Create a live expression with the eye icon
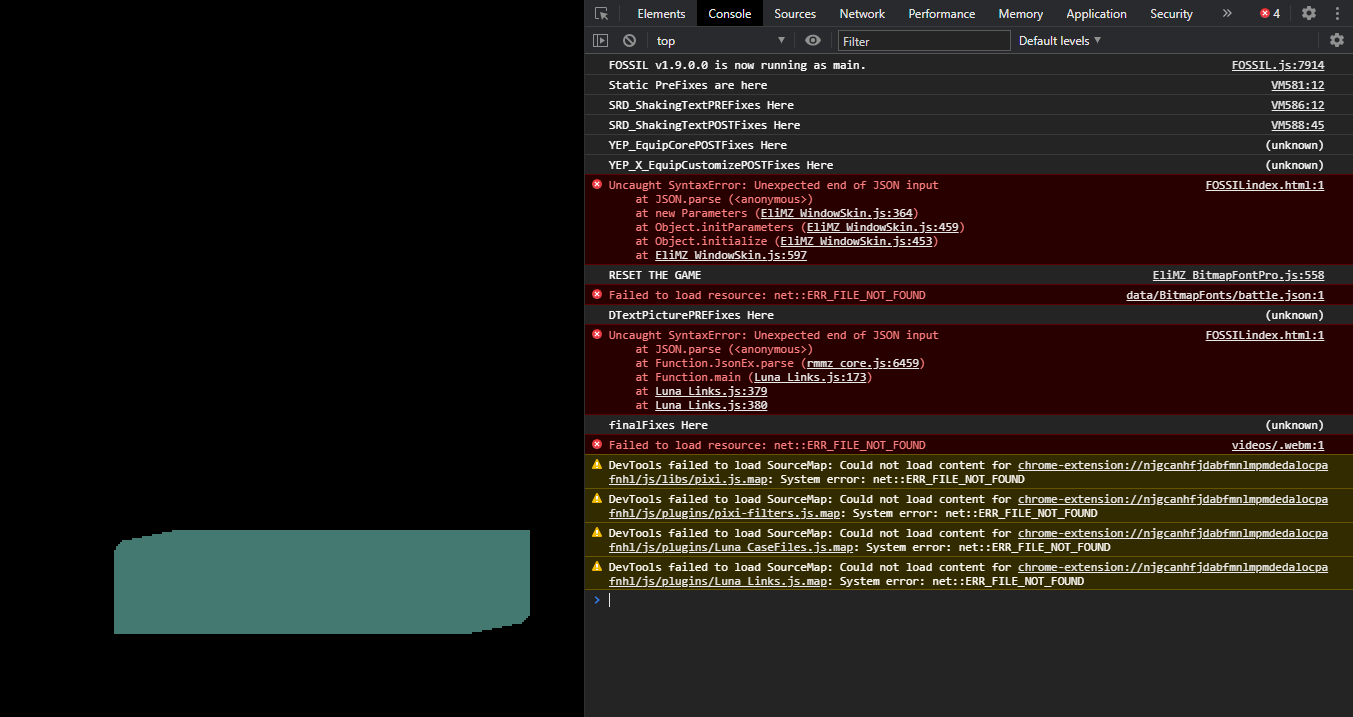Image resolution: width=1353 pixels, height=717 pixels. point(813,41)
